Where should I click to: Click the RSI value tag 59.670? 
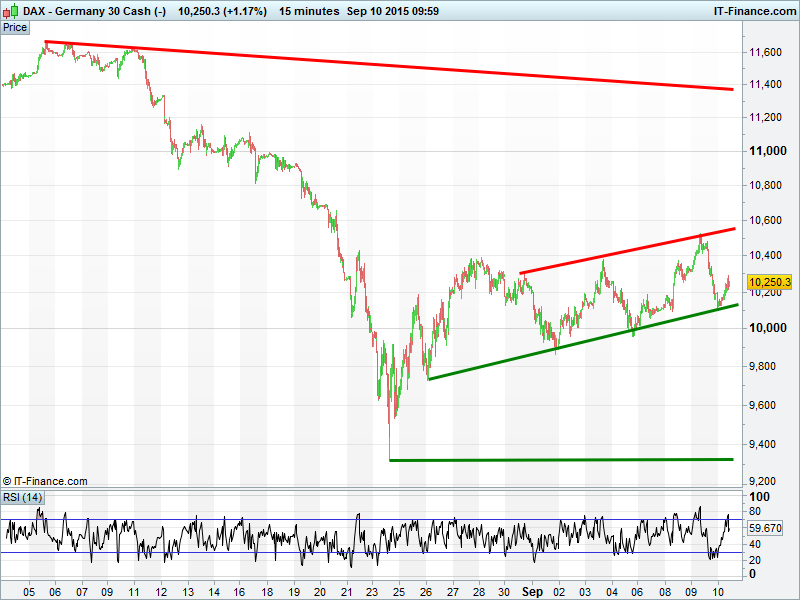[764, 527]
